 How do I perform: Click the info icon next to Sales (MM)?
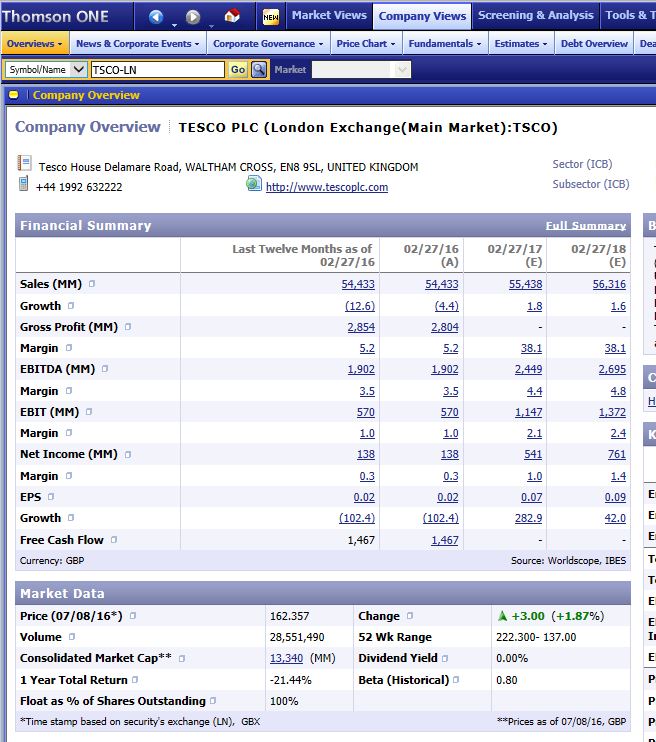pyautogui.click(x=92, y=285)
